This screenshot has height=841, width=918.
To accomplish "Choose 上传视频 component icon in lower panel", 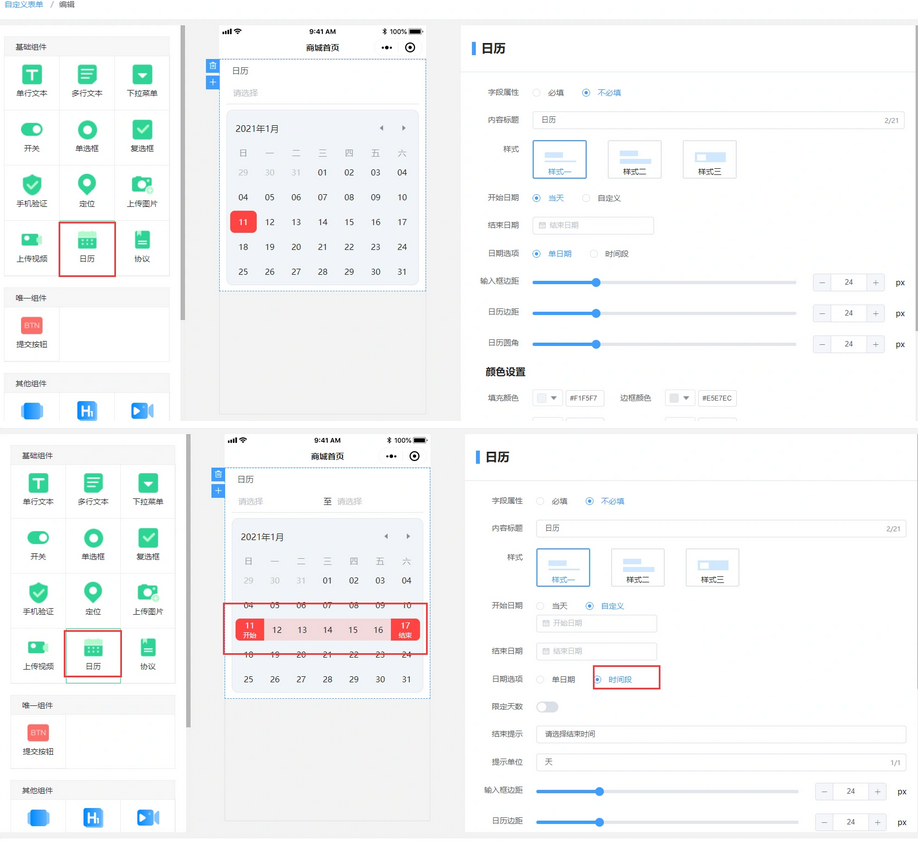I will (x=38, y=648).
